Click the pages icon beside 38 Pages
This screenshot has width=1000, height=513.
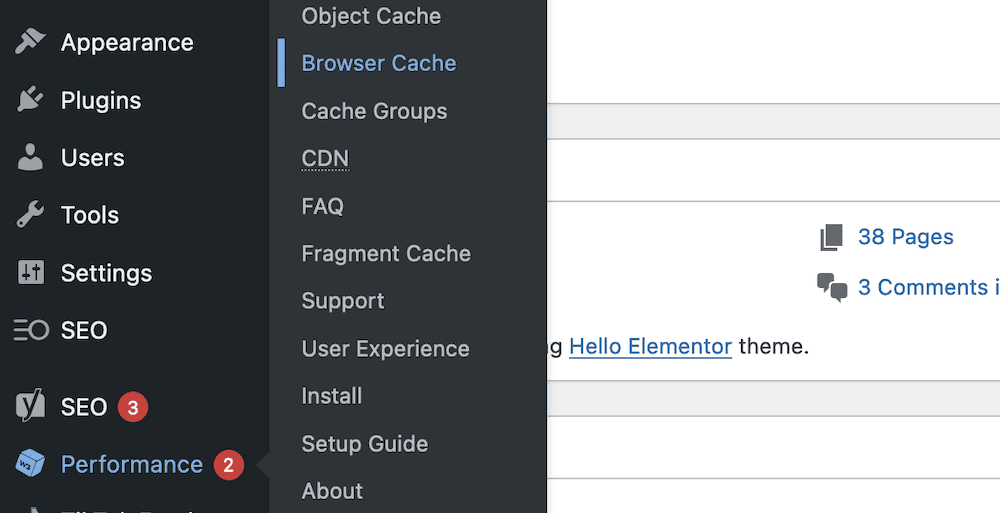point(831,238)
